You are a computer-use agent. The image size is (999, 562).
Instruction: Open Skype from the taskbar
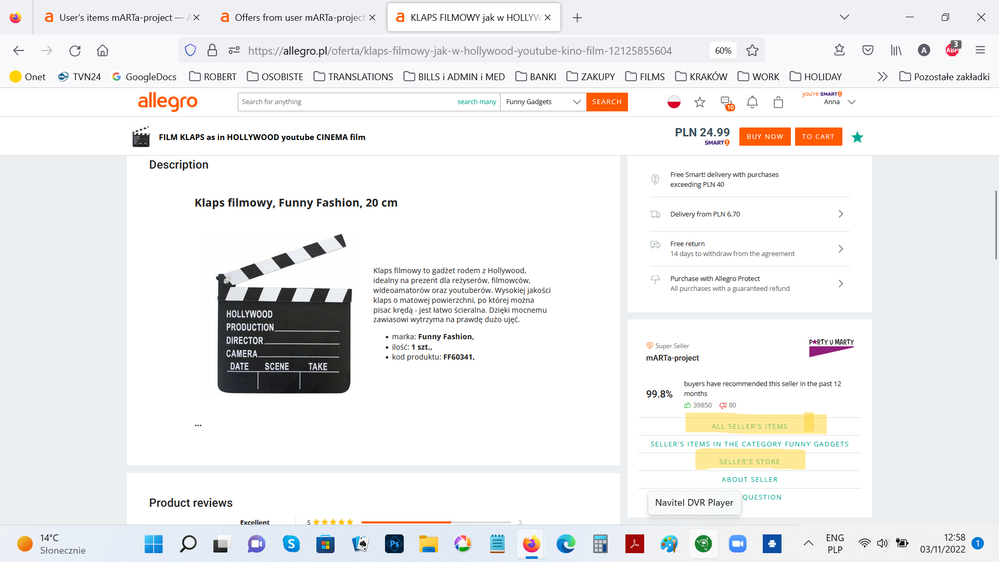click(x=291, y=544)
